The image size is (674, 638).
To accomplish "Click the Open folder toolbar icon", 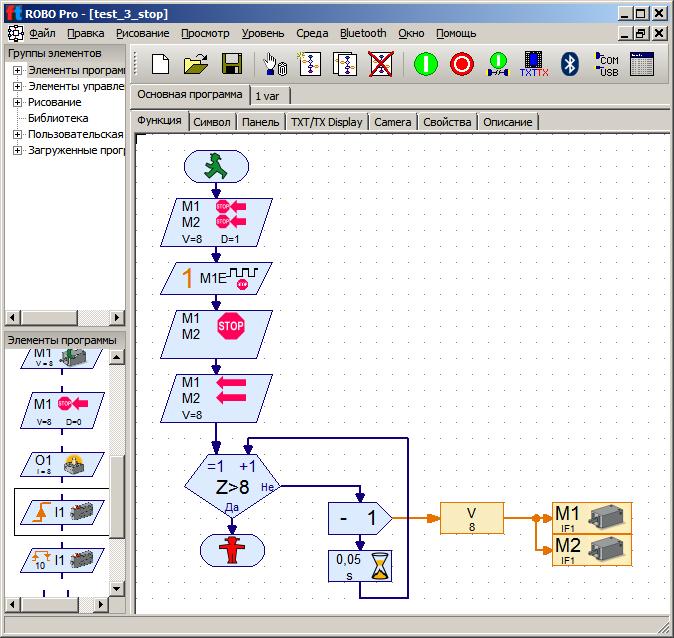I will point(196,65).
